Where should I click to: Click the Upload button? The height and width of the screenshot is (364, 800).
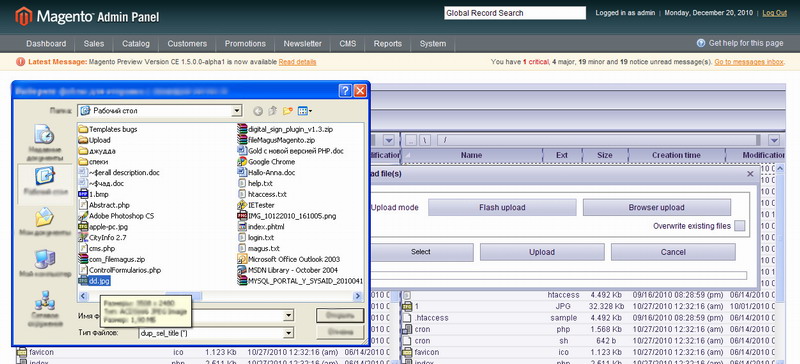pyautogui.click(x=542, y=252)
